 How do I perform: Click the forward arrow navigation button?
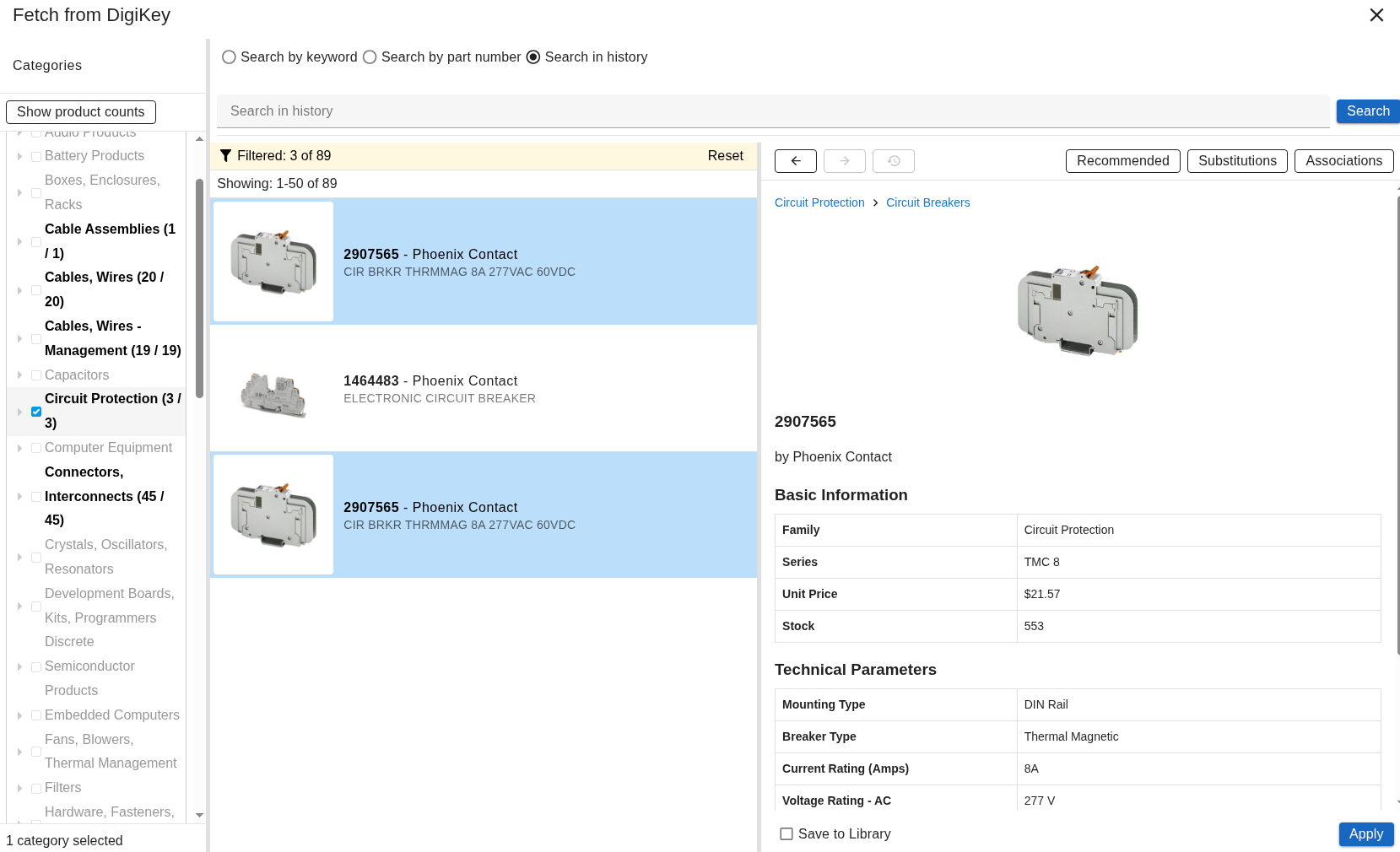point(845,161)
